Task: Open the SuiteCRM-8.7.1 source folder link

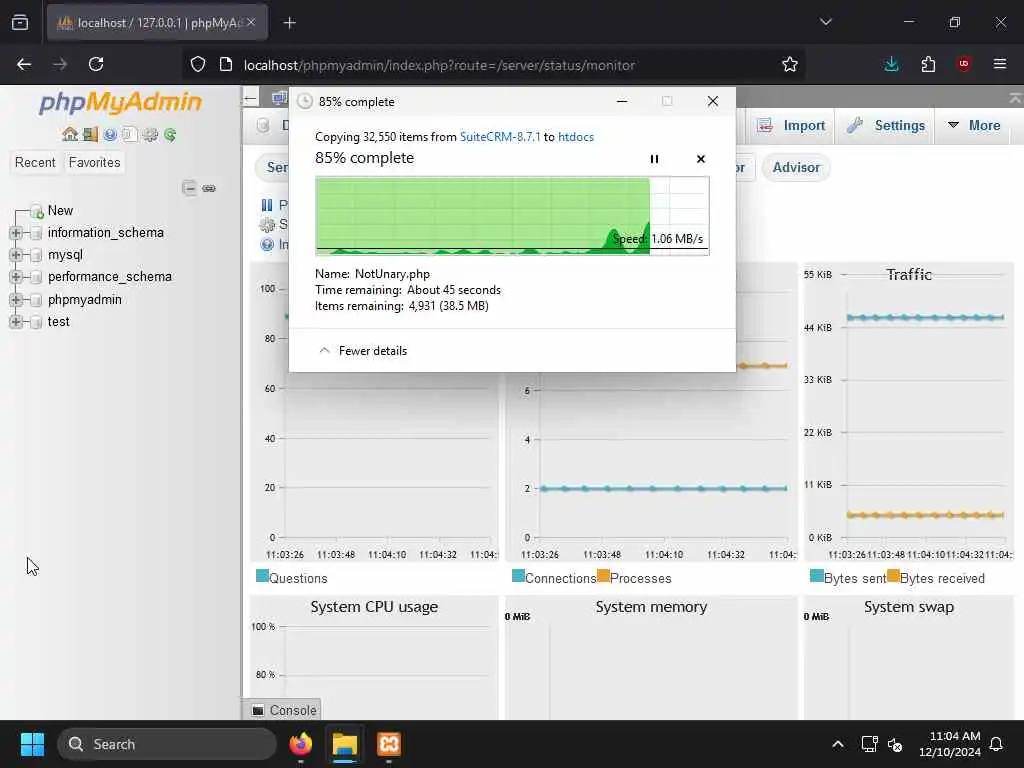Action: tap(500, 136)
